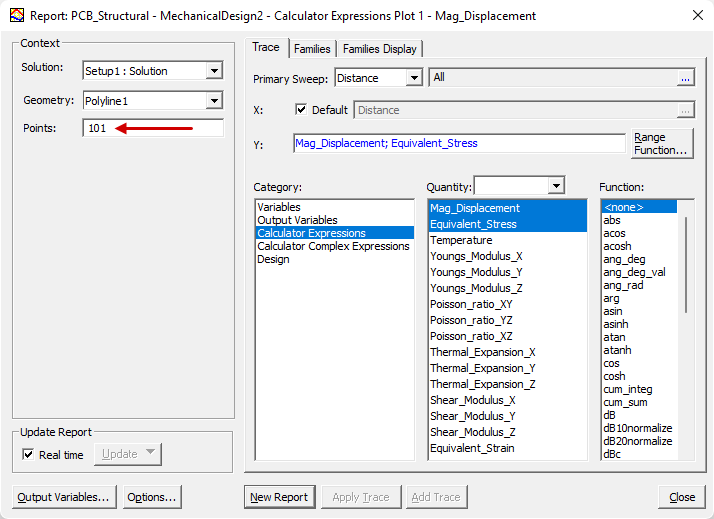Click the New Report button
The height and width of the screenshot is (519, 714).
279,497
